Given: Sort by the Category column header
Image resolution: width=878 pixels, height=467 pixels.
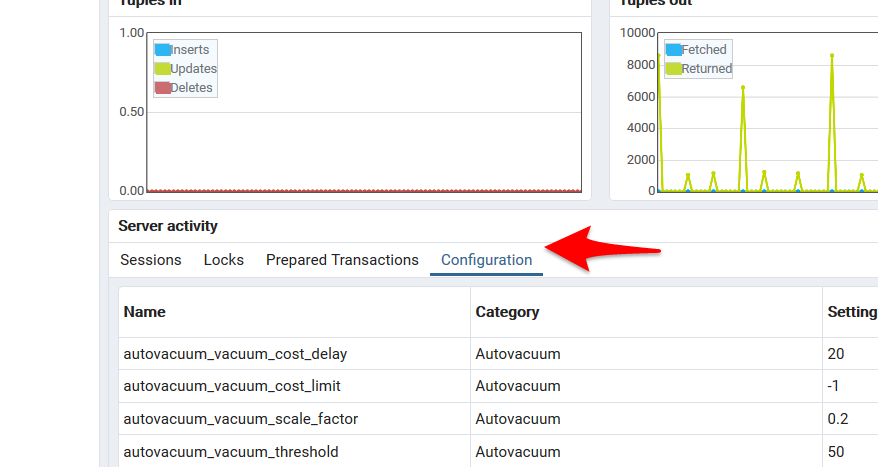Looking at the screenshot, I should pyautogui.click(x=507, y=312).
